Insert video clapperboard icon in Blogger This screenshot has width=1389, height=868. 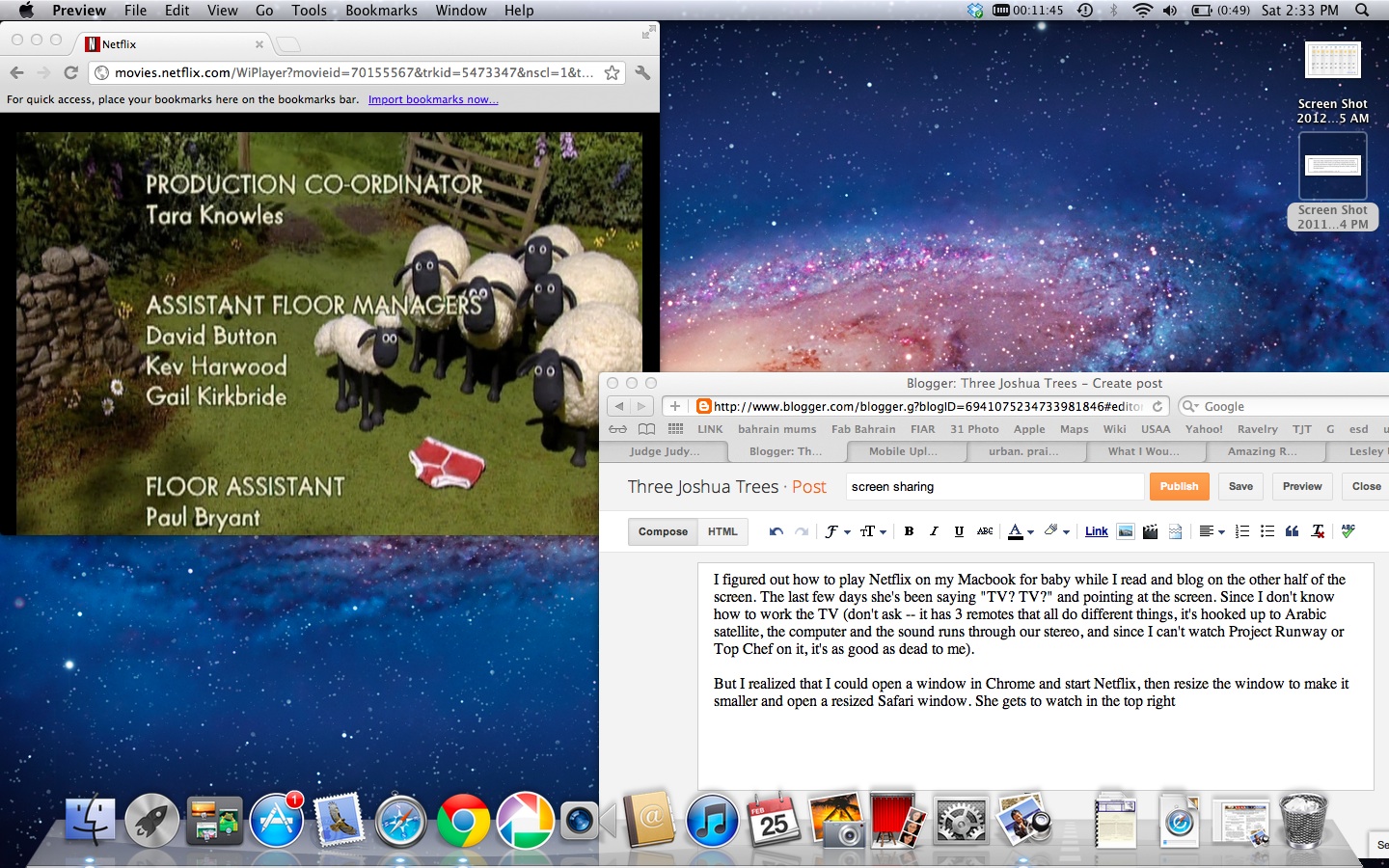[x=1150, y=531]
